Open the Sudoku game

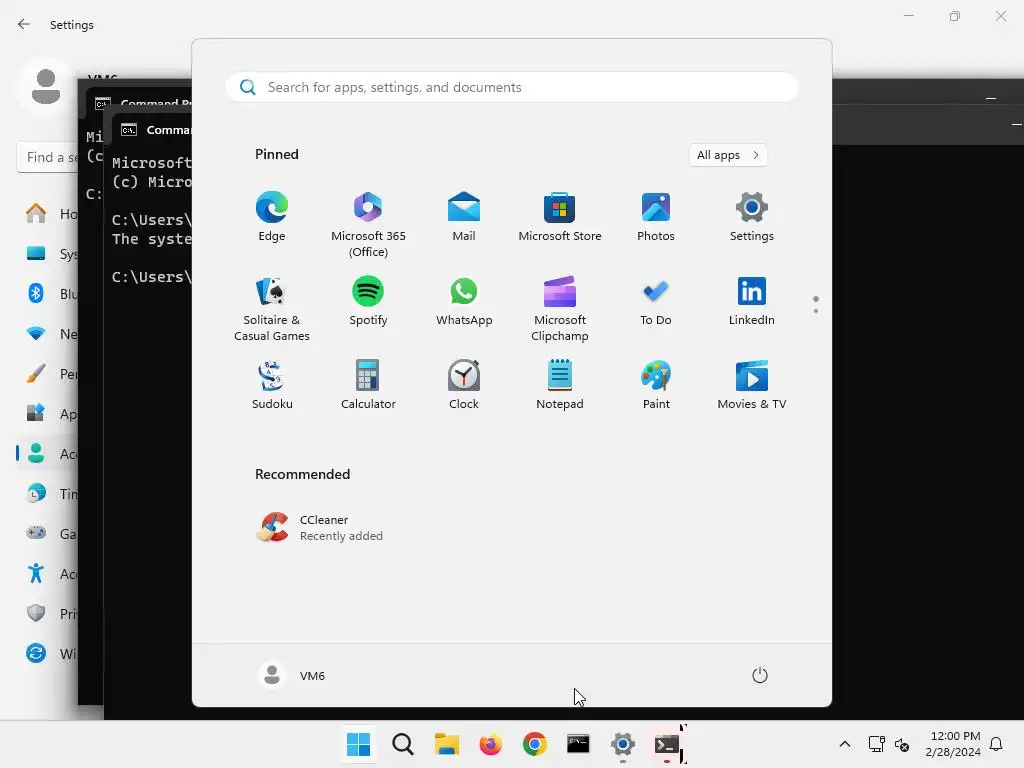coord(272,385)
